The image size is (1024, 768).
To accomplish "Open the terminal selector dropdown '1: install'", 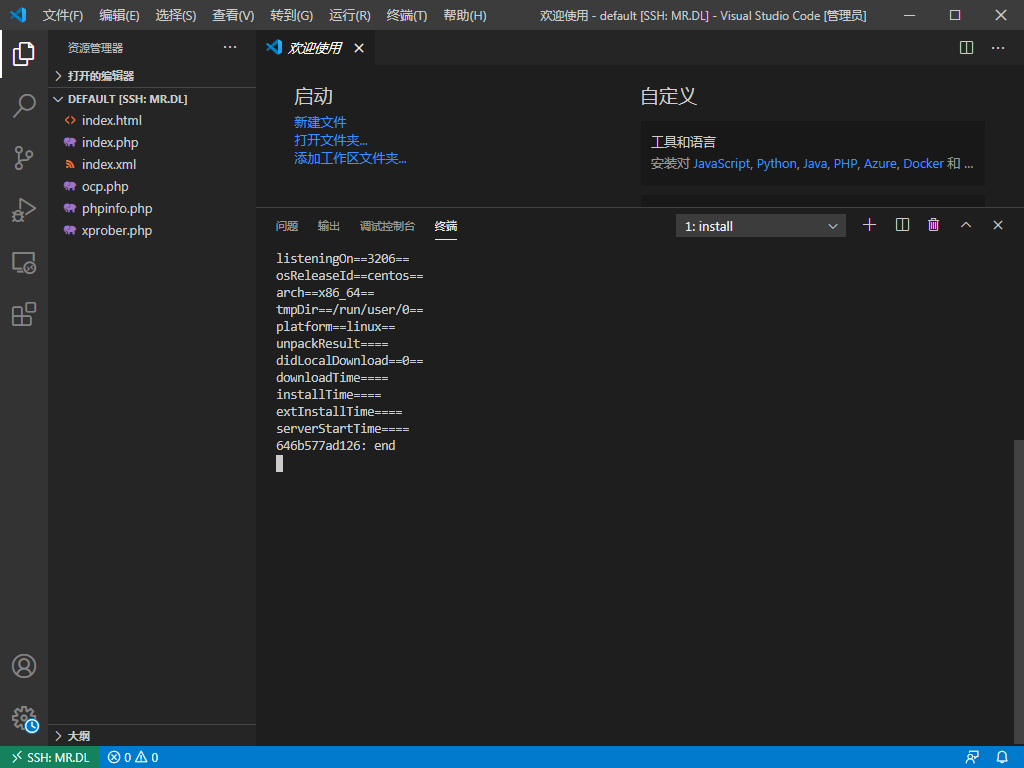I will (x=760, y=226).
